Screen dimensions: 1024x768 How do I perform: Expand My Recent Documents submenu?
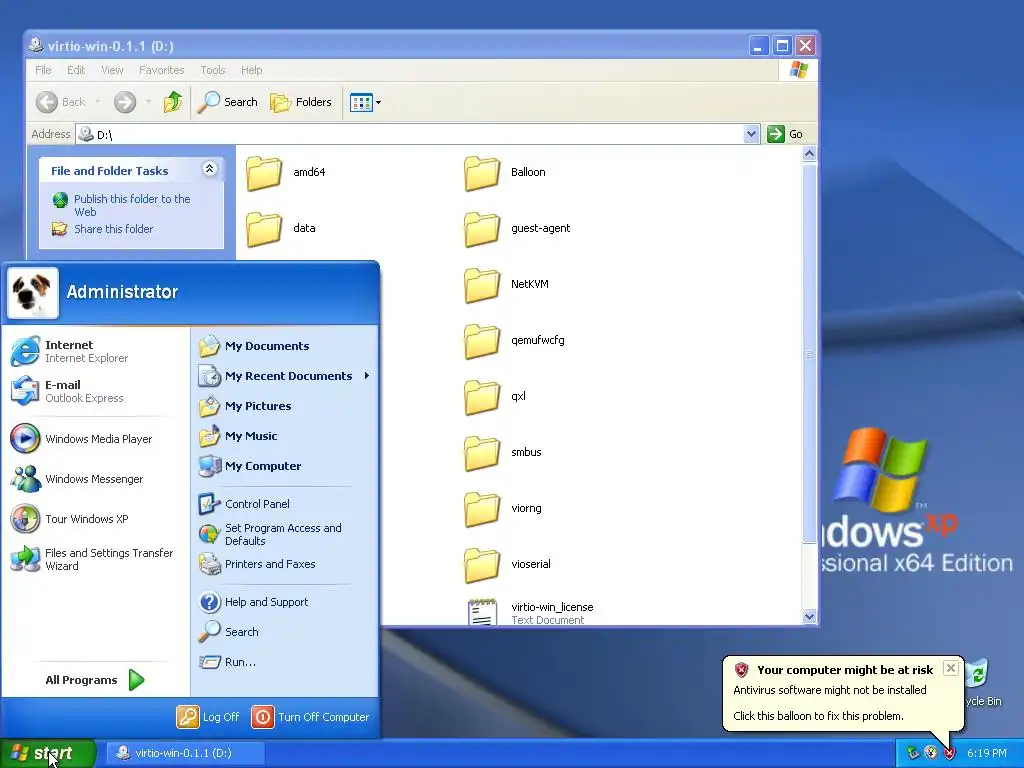coord(284,376)
